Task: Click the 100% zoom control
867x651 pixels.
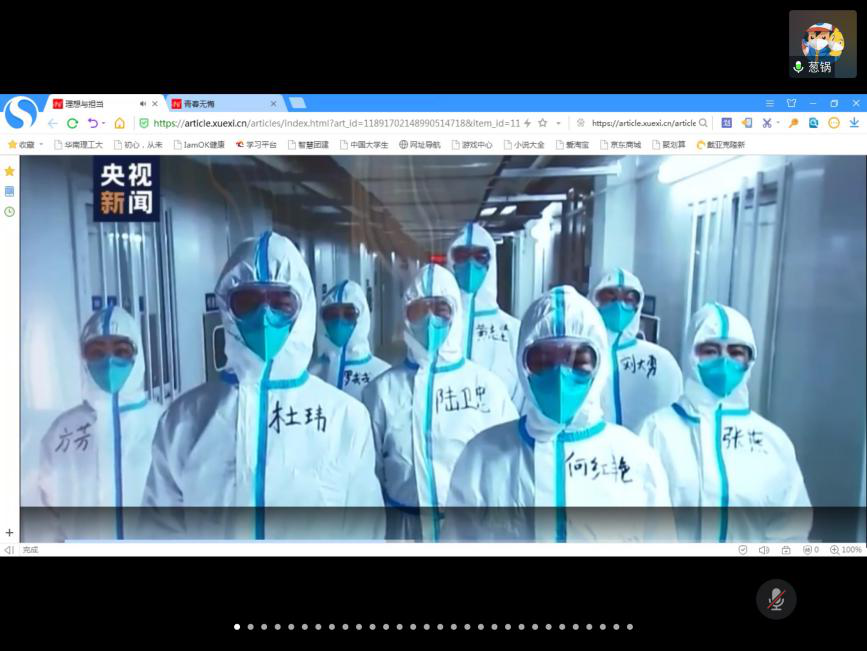Action: point(845,550)
